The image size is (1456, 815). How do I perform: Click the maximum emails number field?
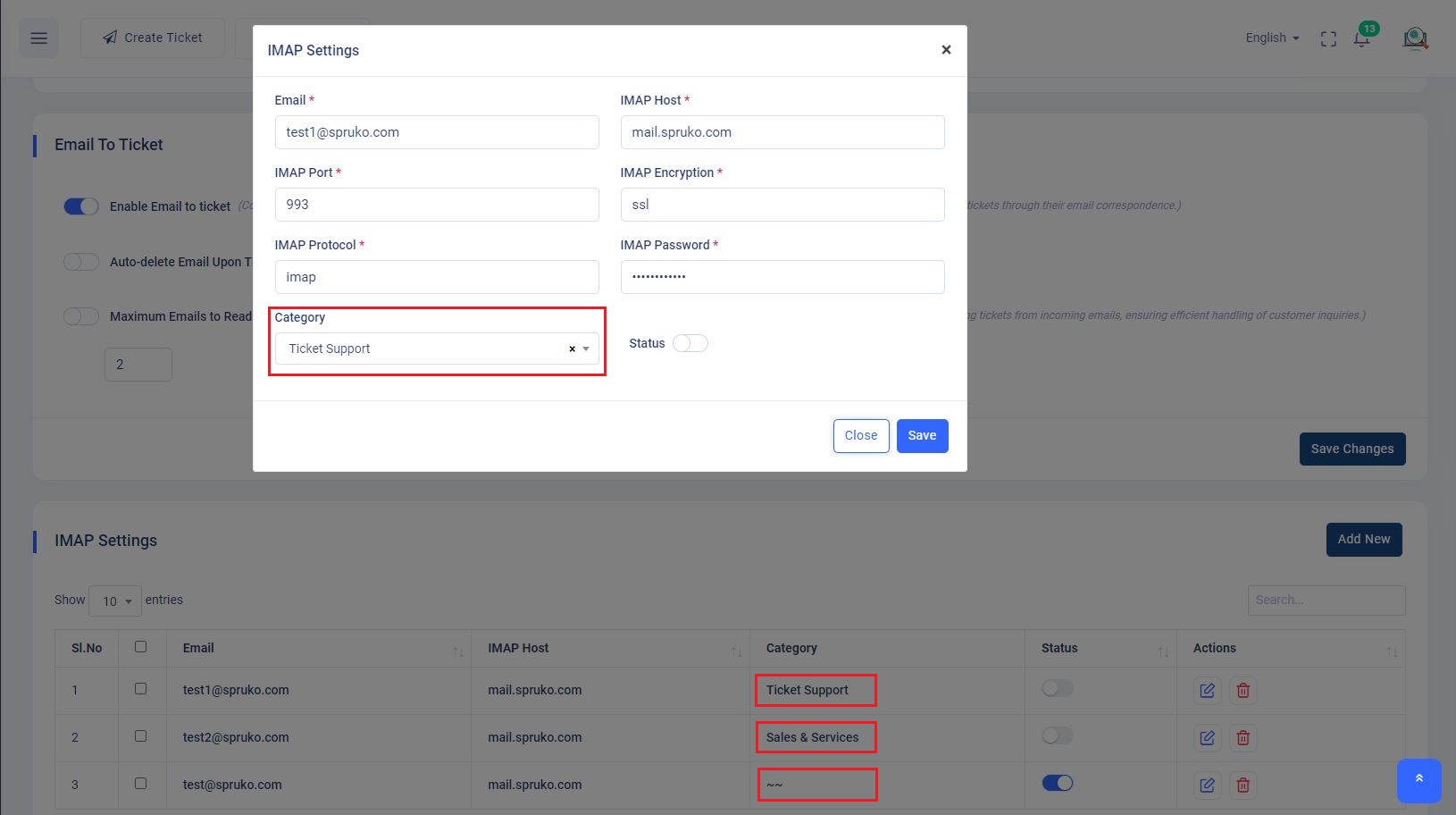pyautogui.click(x=138, y=365)
